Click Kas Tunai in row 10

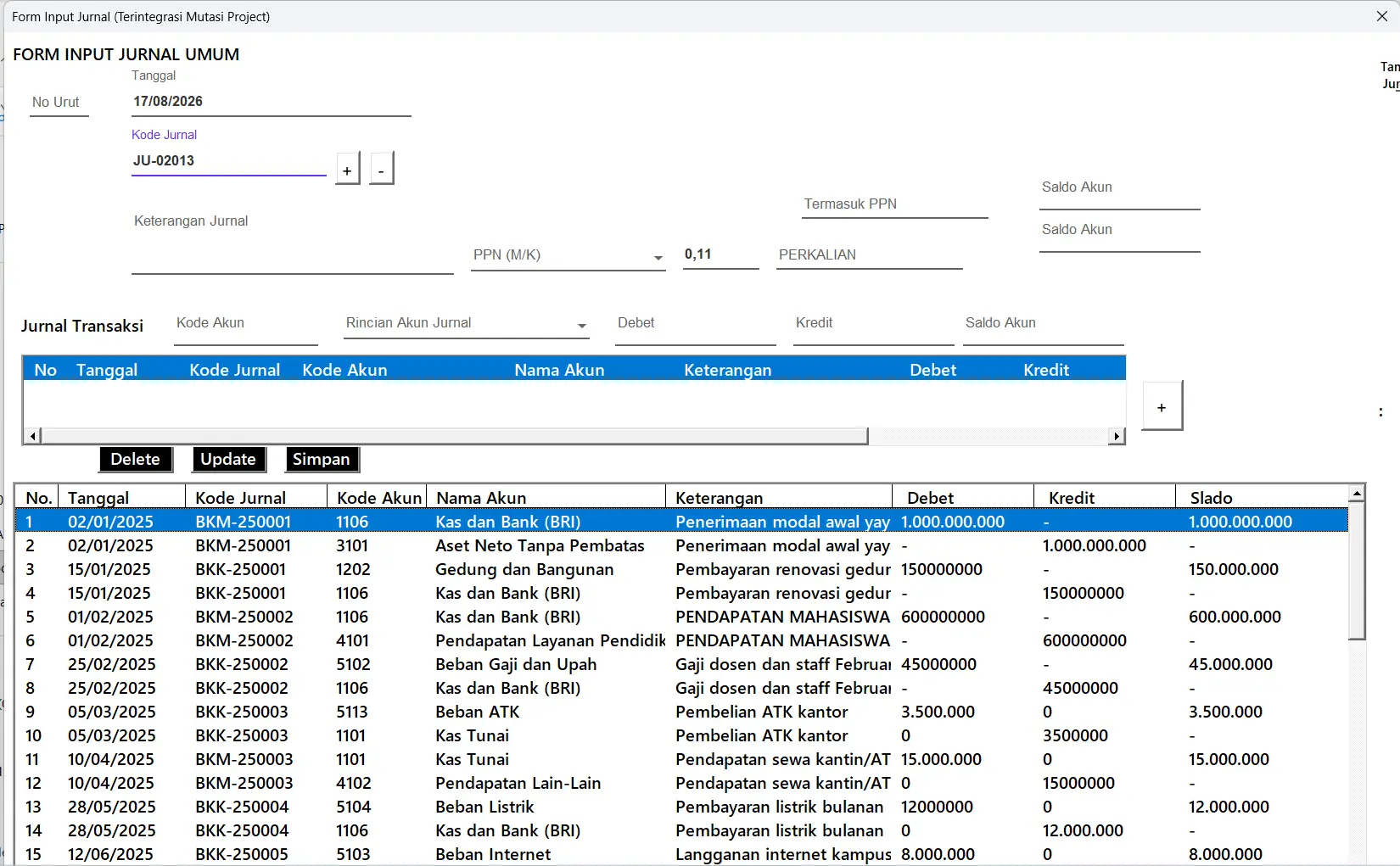pyautogui.click(x=472, y=735)
